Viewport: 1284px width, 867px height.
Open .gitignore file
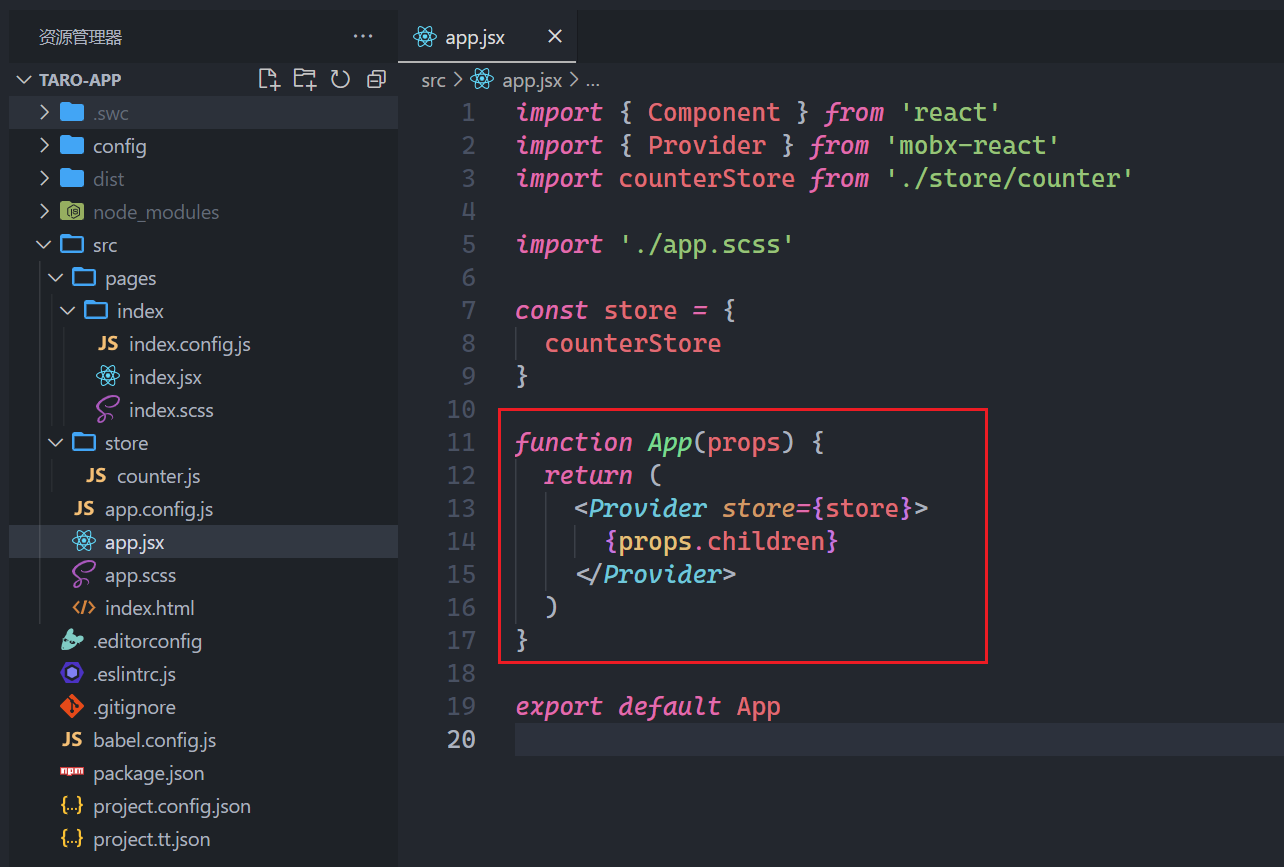(x=134, y=707)
